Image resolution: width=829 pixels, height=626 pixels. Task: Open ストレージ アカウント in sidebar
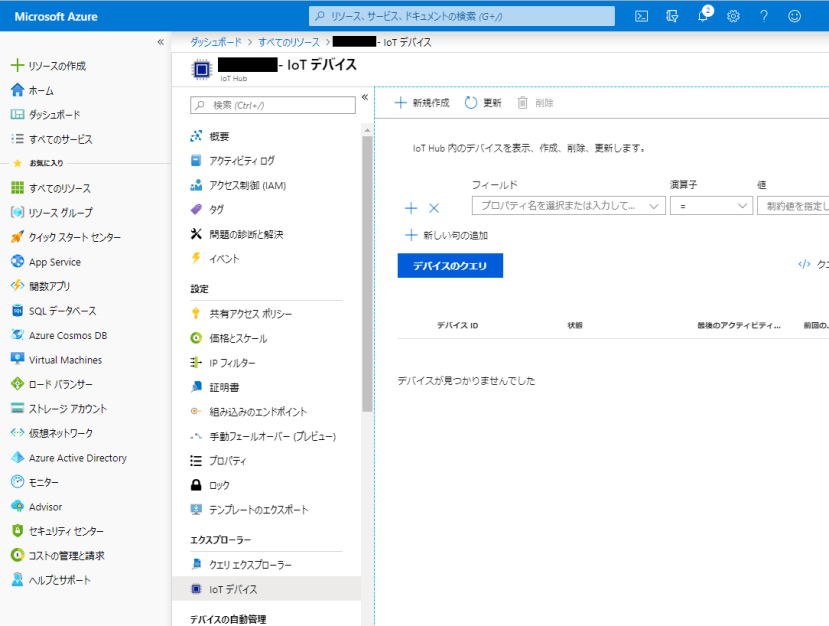[59, 409]
